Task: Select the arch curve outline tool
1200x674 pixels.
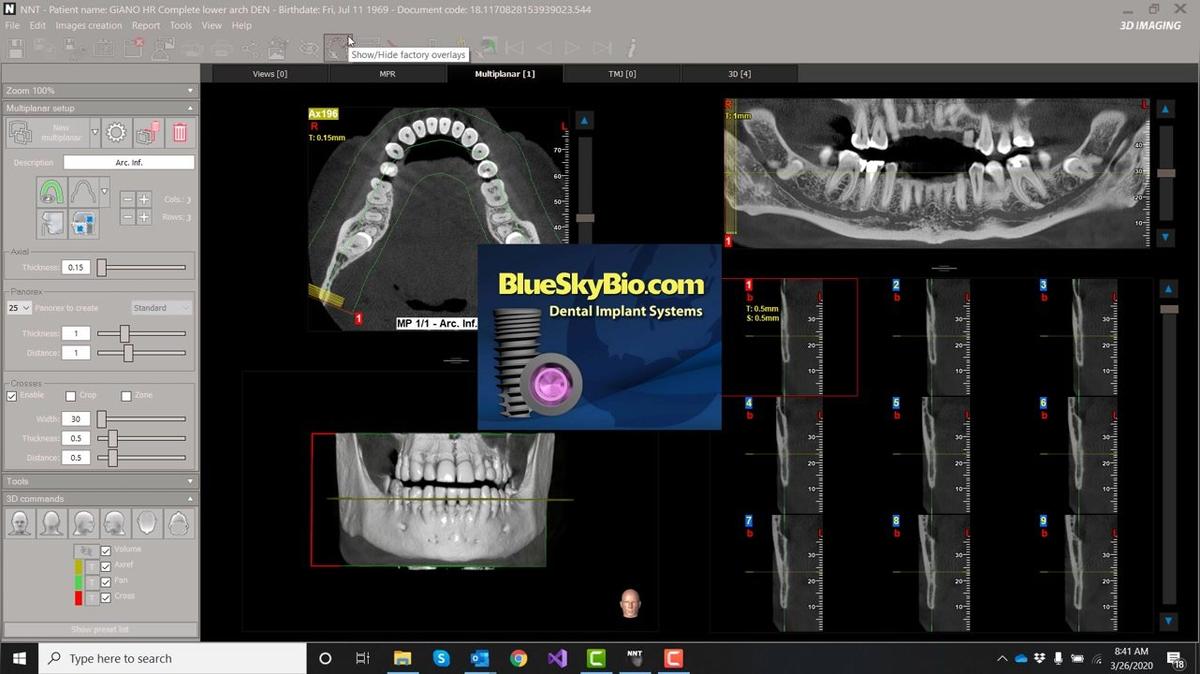Action: click(84, 191)
